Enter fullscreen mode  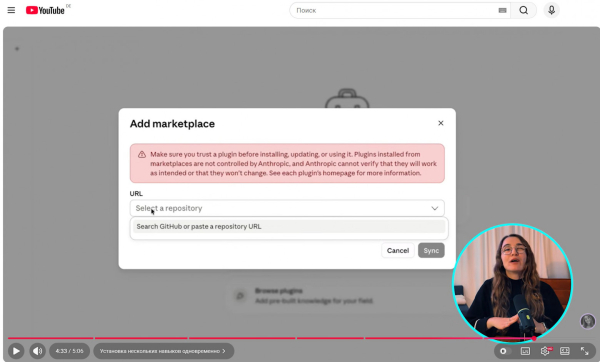[x=584, y=351]
